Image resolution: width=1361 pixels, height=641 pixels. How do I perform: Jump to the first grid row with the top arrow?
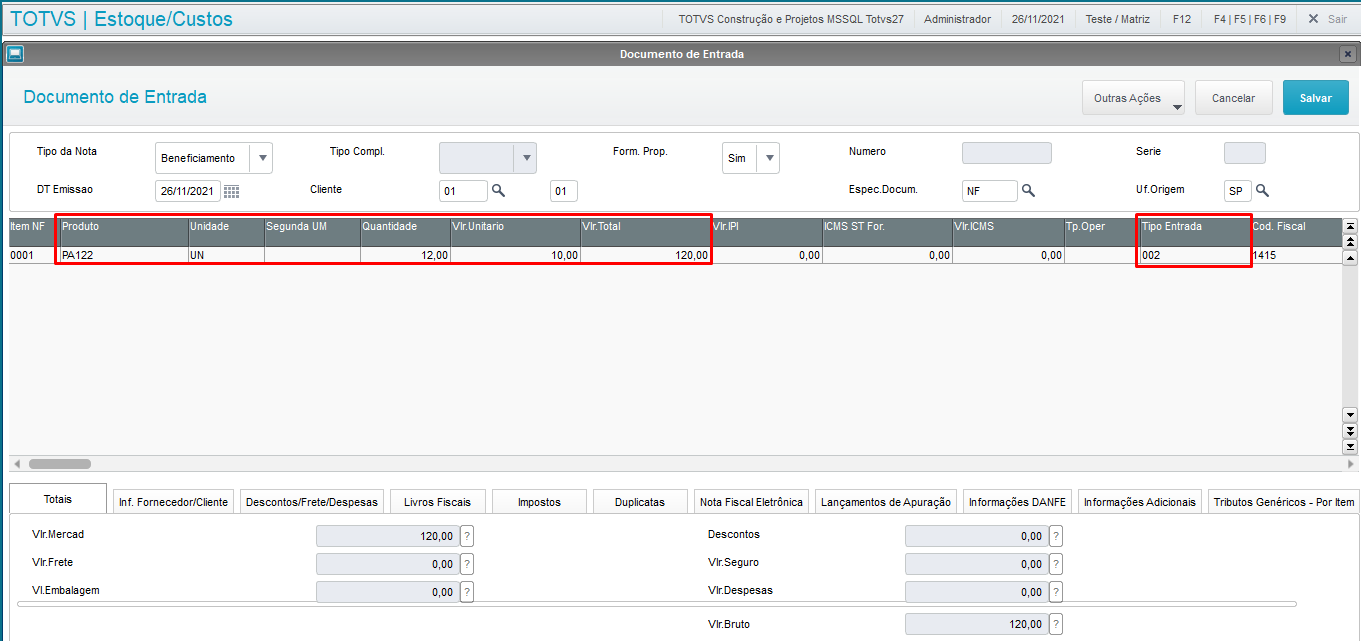(x=1350, y=226)
